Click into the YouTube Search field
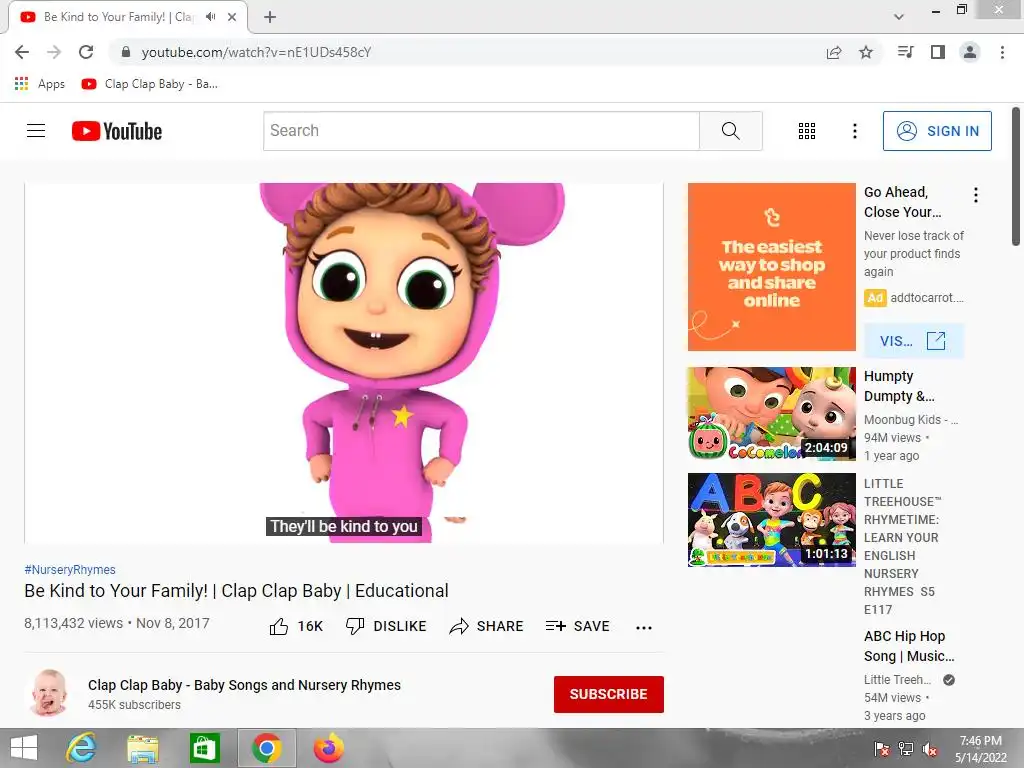 (481, 131)
